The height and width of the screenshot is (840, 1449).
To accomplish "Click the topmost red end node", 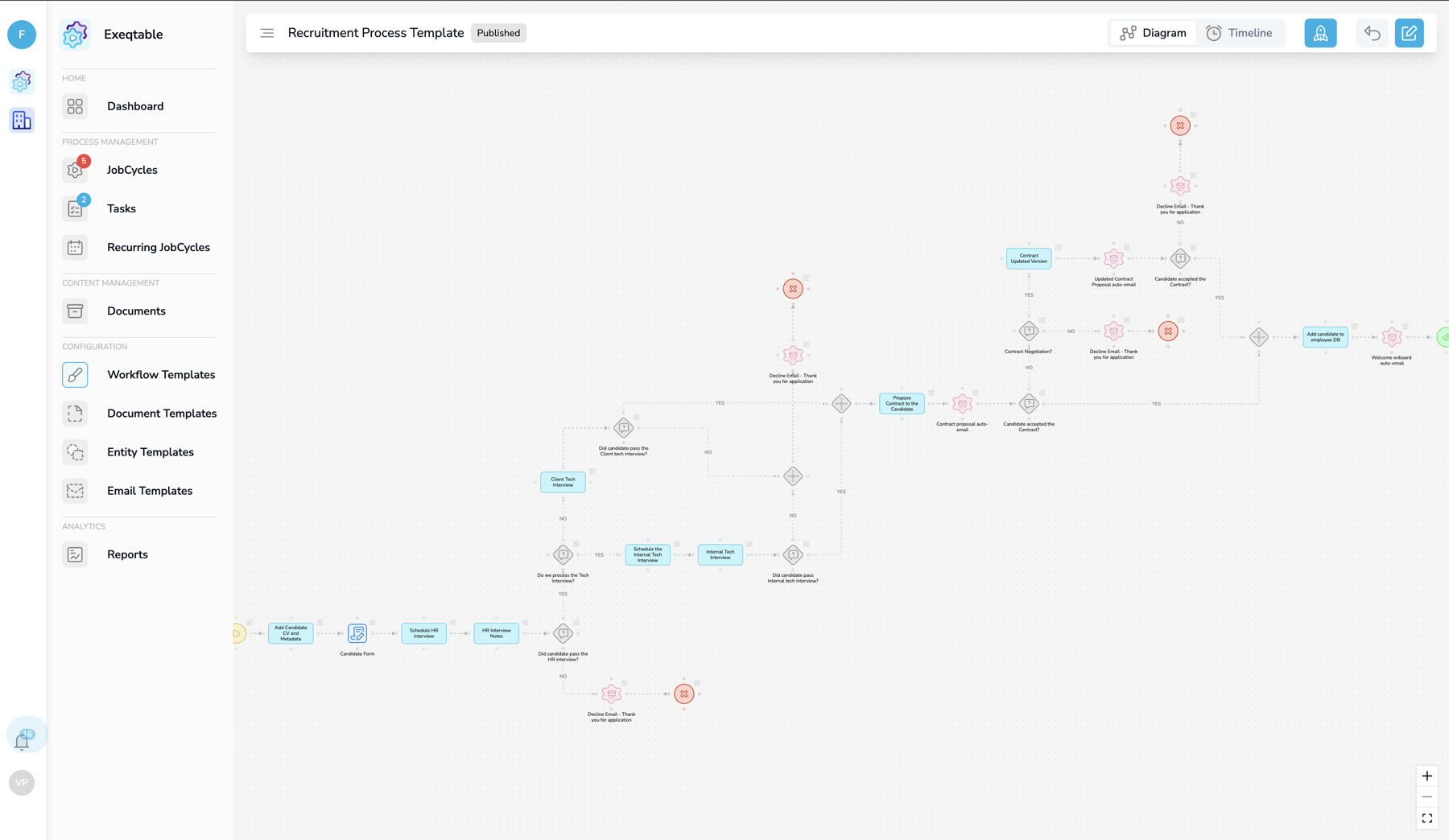I will [x=1180, y=126].
